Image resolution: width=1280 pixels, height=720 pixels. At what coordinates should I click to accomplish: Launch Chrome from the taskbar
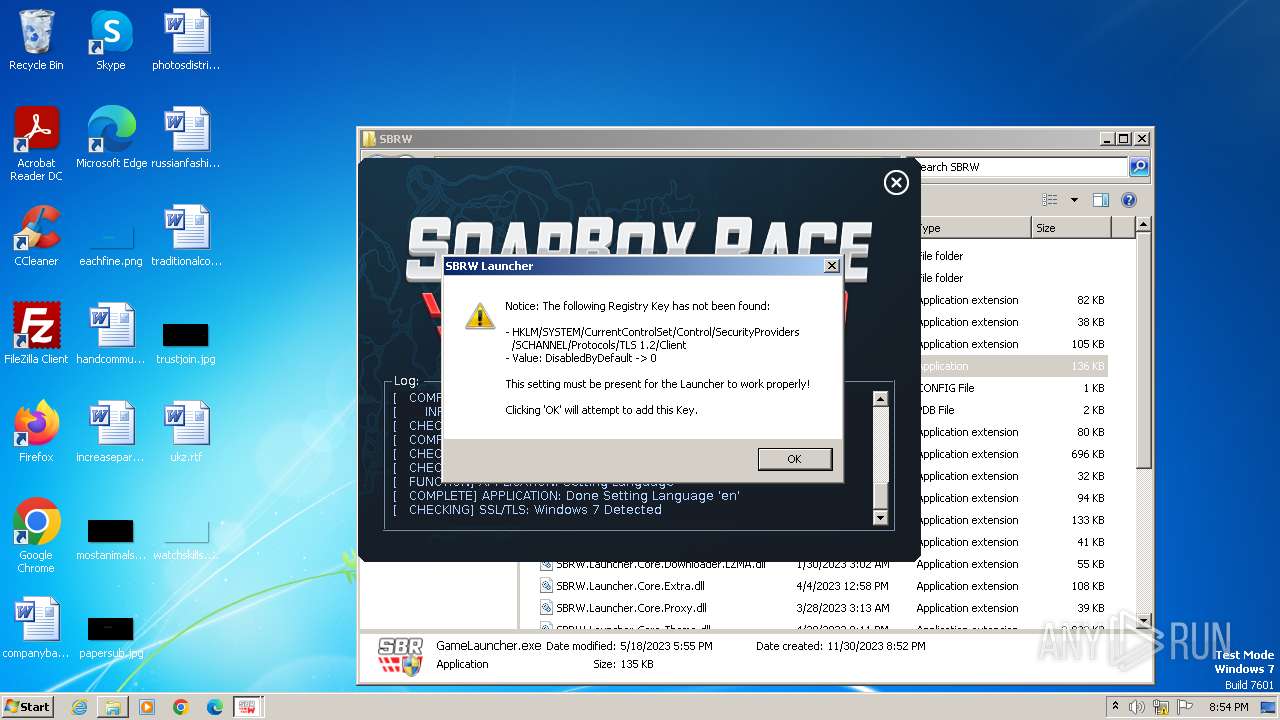click(181, 706)
